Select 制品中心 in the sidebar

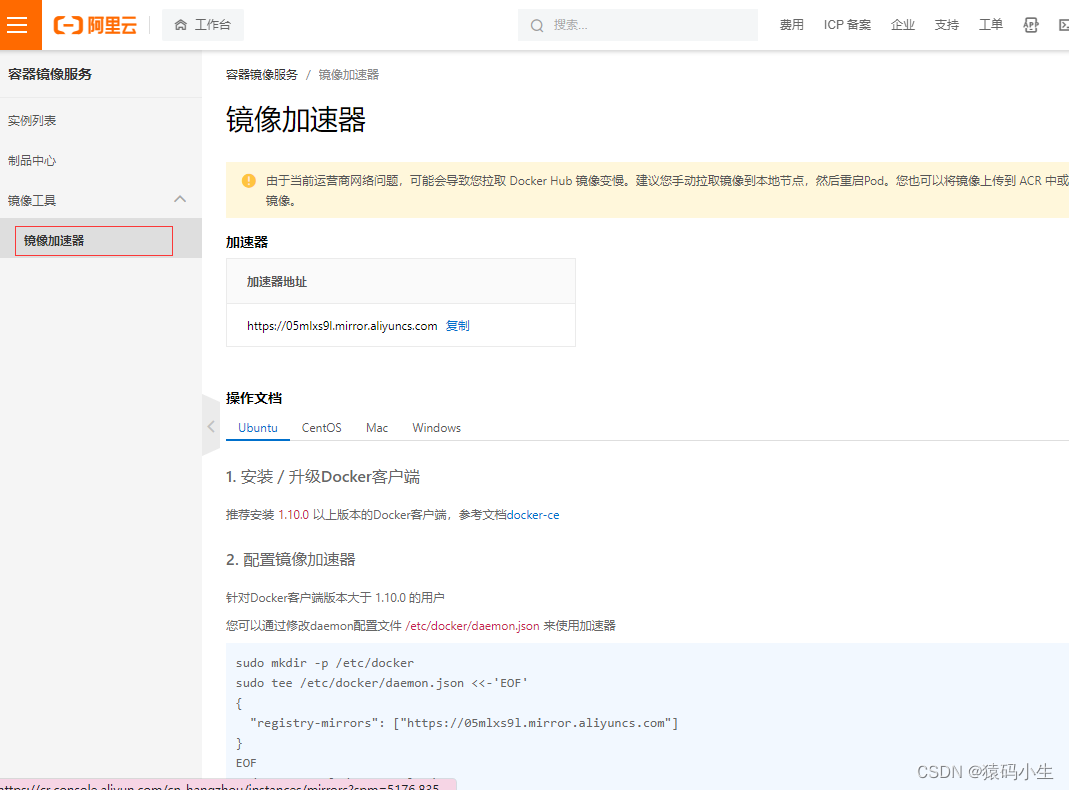[x=32, y=161]
